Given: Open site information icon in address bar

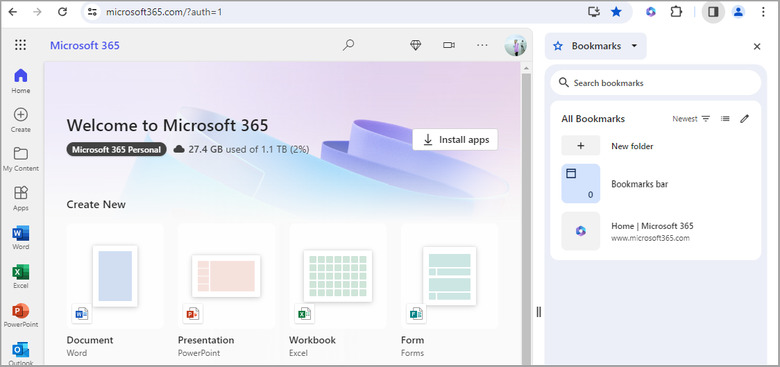Looking at the screenshot, I should pyautogui.click(x=91, y=12).
